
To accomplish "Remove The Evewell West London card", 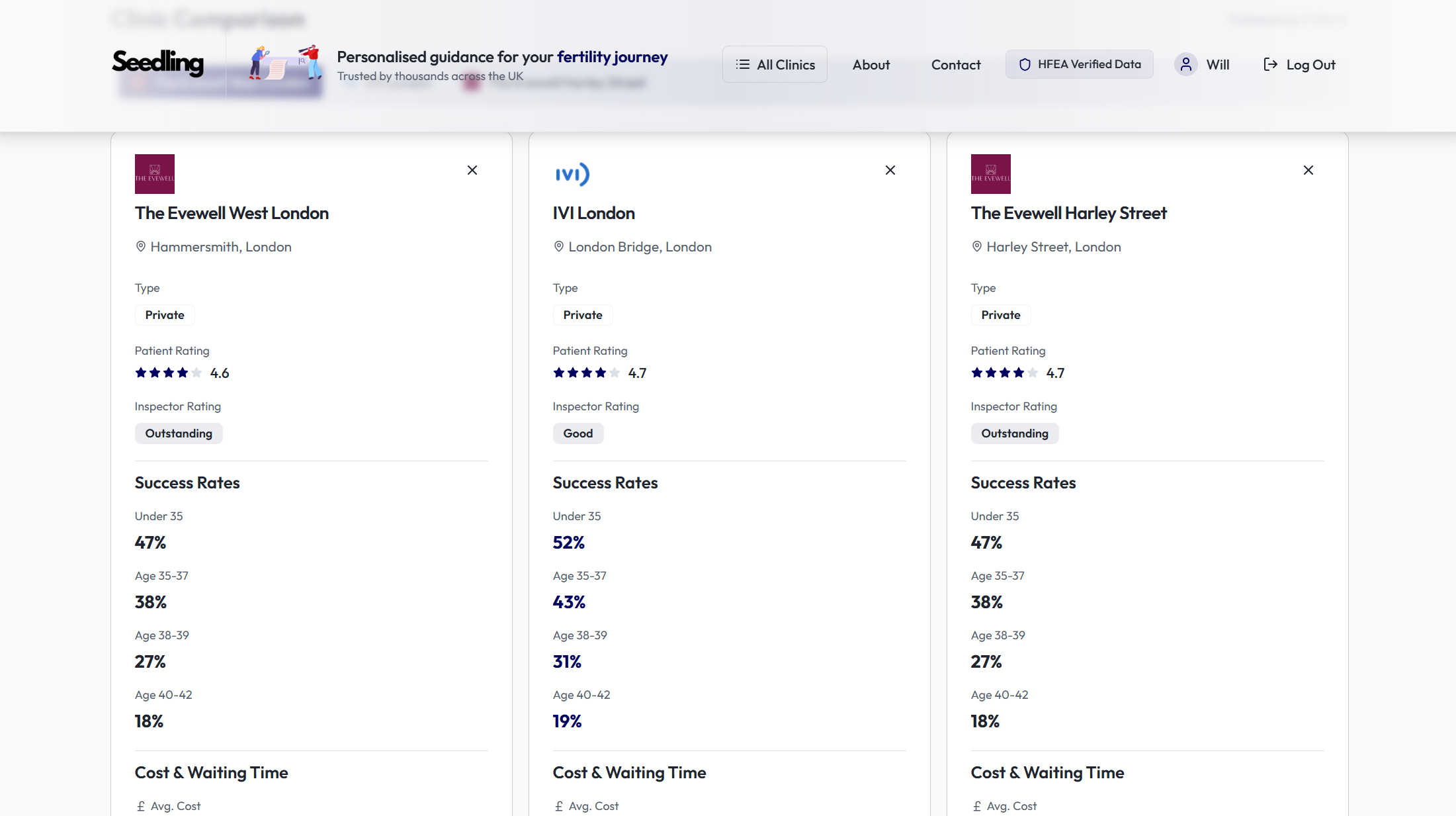I will pyautogui.click(x=472, y=170).
